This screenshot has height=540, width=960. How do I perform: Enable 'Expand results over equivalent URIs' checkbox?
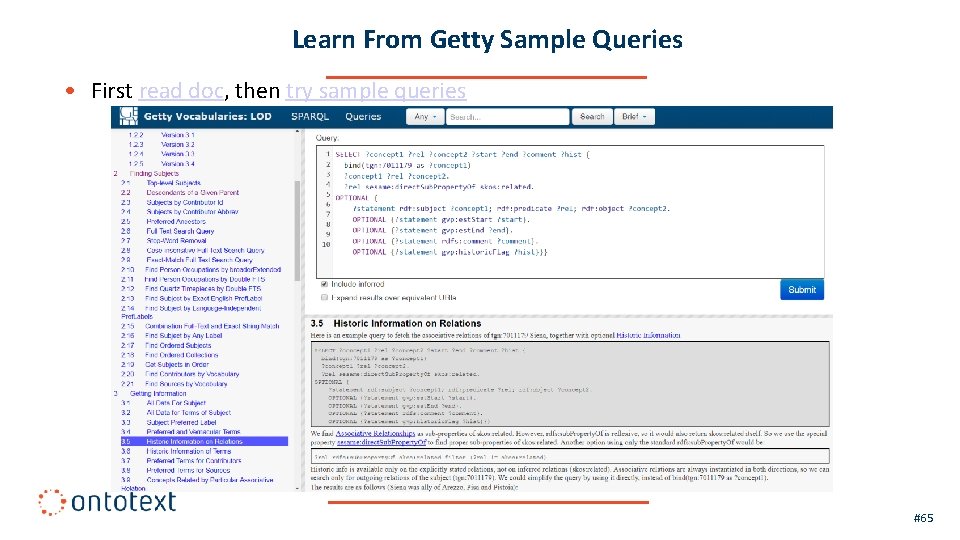click(x=324, y=298)
